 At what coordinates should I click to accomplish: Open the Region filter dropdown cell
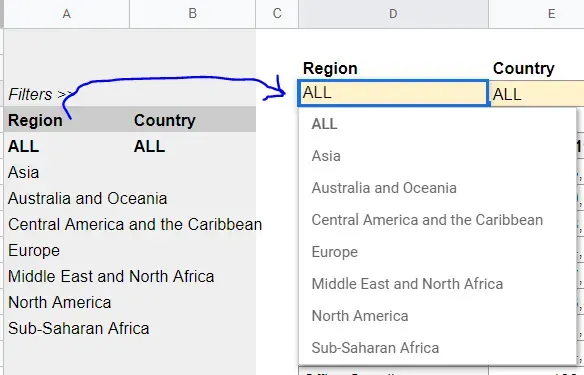click(x=393, y=93)
